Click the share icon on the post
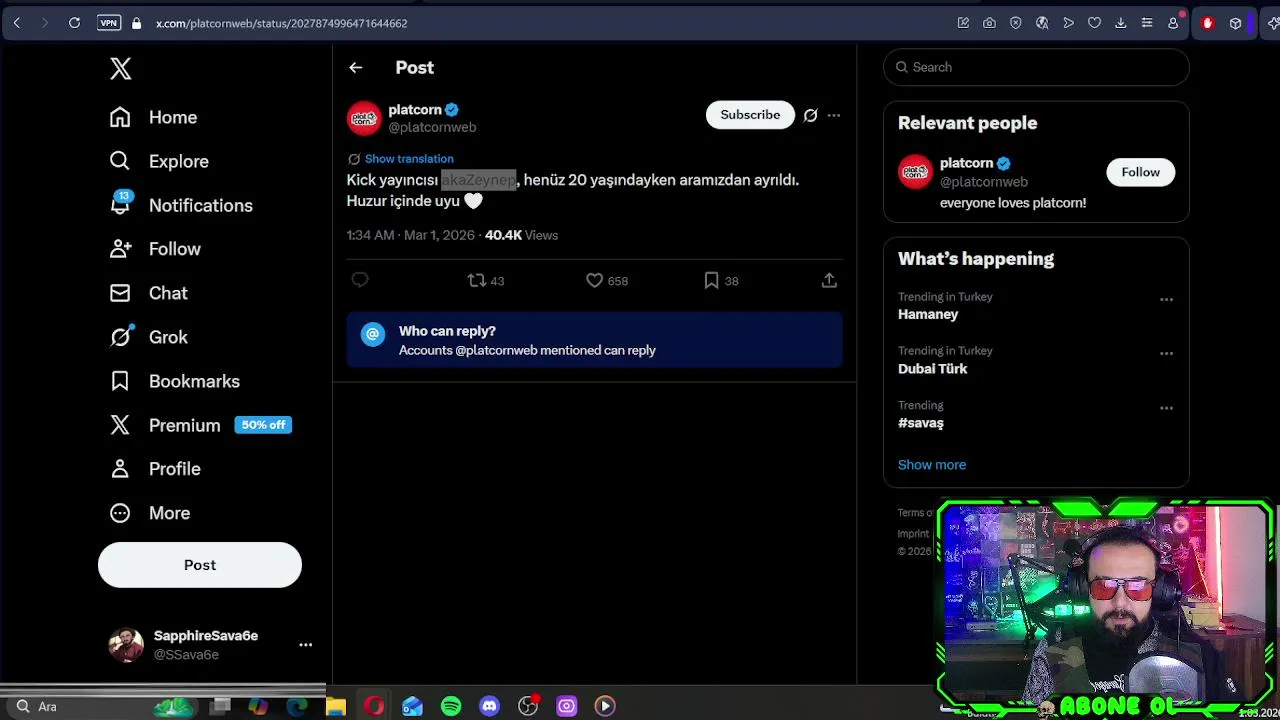 pos(829,281)
